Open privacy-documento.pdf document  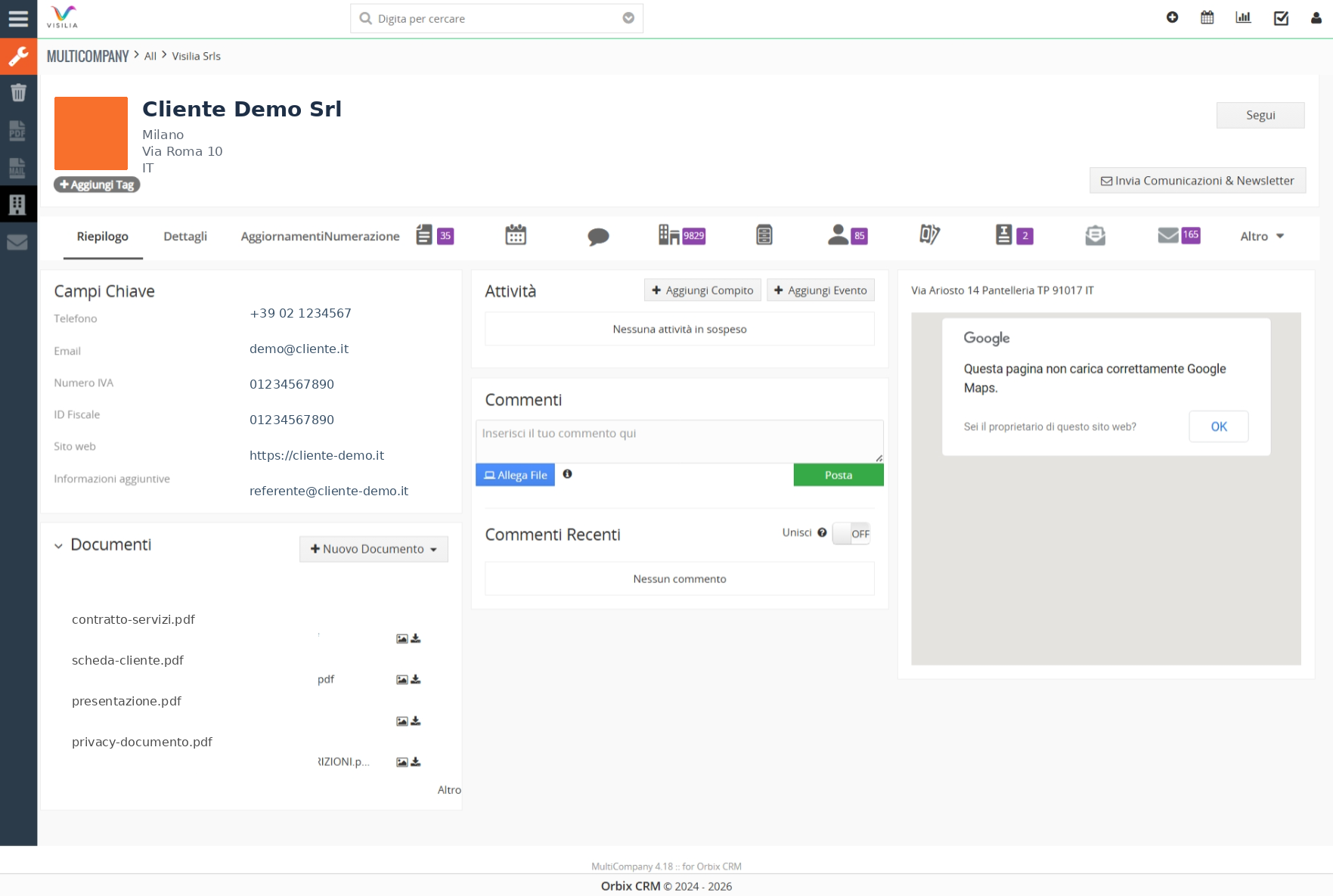142,742
